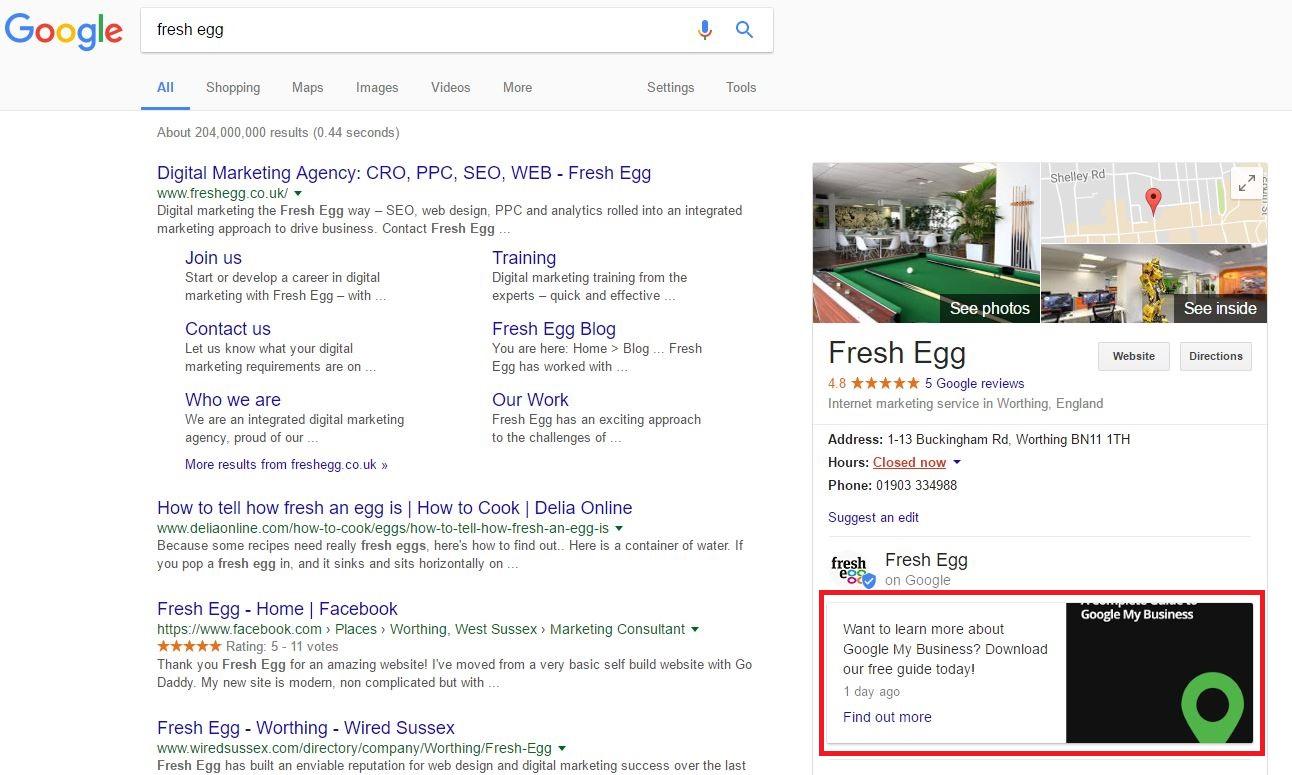Open dropdown arrow next to www.freshegg.co.uk
This screenshot has width=1292, height=775.
coord(298,193)
